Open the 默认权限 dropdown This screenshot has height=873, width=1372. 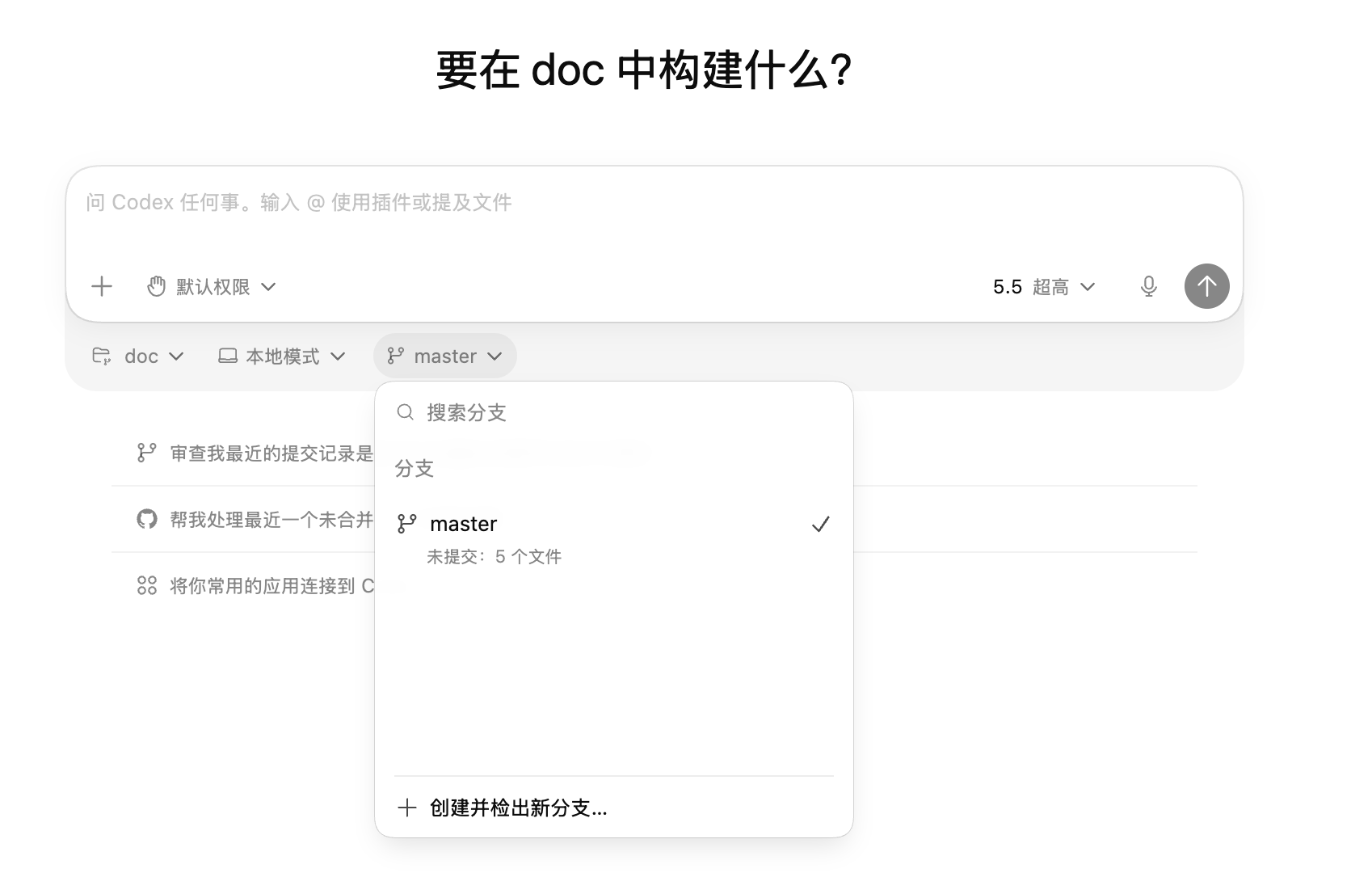(x=212, y=286)
